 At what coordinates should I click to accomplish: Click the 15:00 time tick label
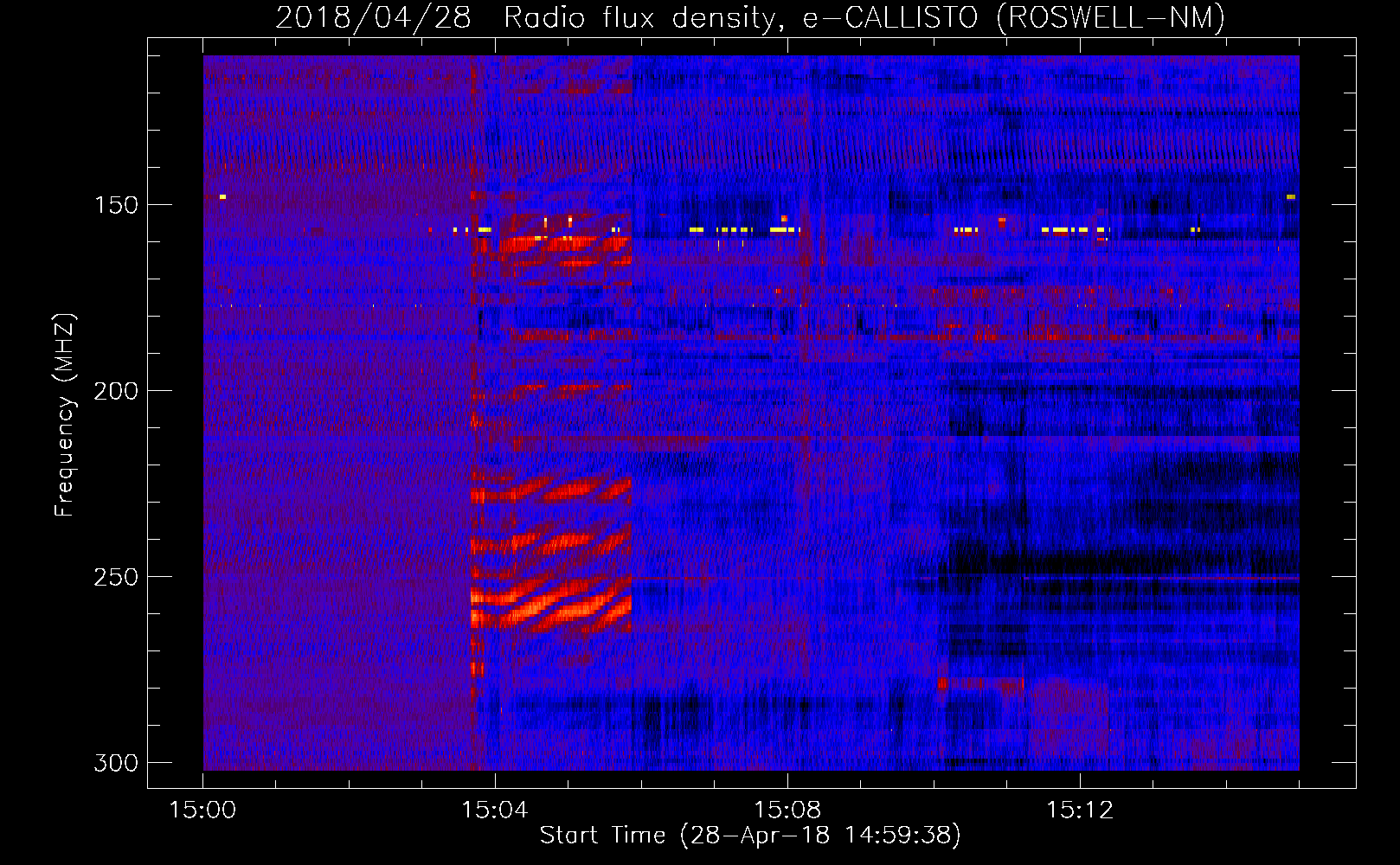202,811
